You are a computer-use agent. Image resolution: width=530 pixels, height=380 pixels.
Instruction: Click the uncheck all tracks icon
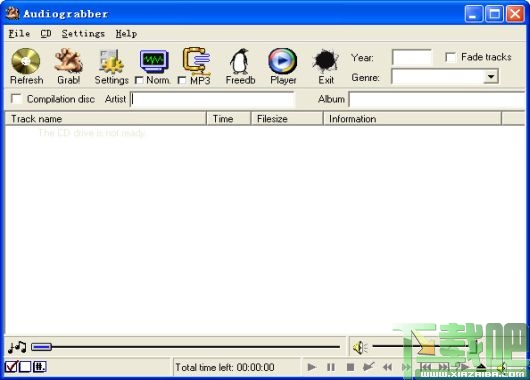click(x=25, y=367)
